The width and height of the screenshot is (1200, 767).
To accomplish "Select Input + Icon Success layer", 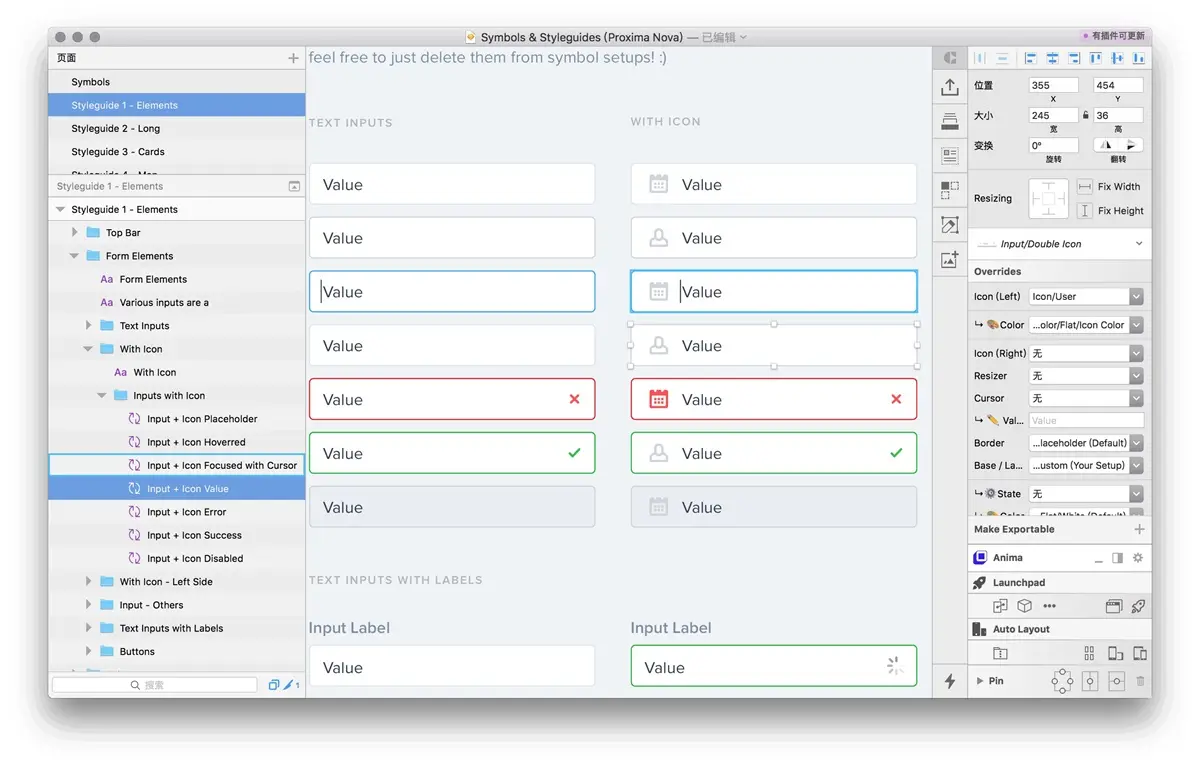I will pyautogui.click(x=176, y=535).
